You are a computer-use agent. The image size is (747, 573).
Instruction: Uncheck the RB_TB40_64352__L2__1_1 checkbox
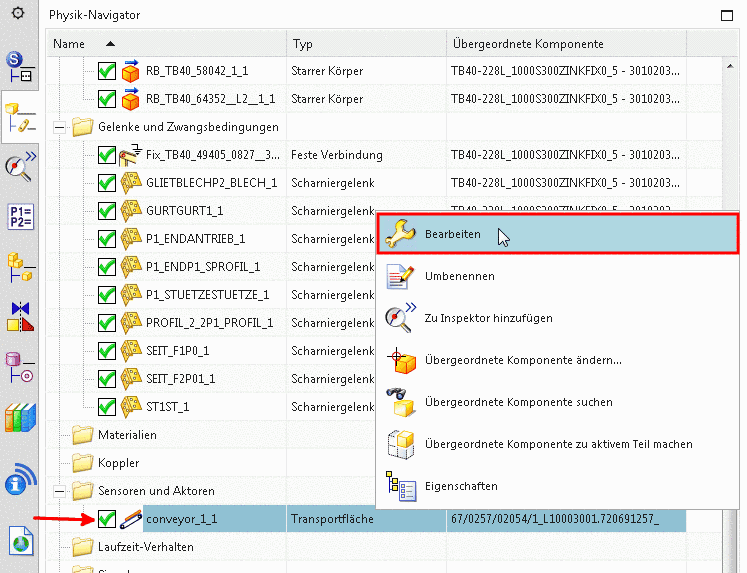(107, 99)
